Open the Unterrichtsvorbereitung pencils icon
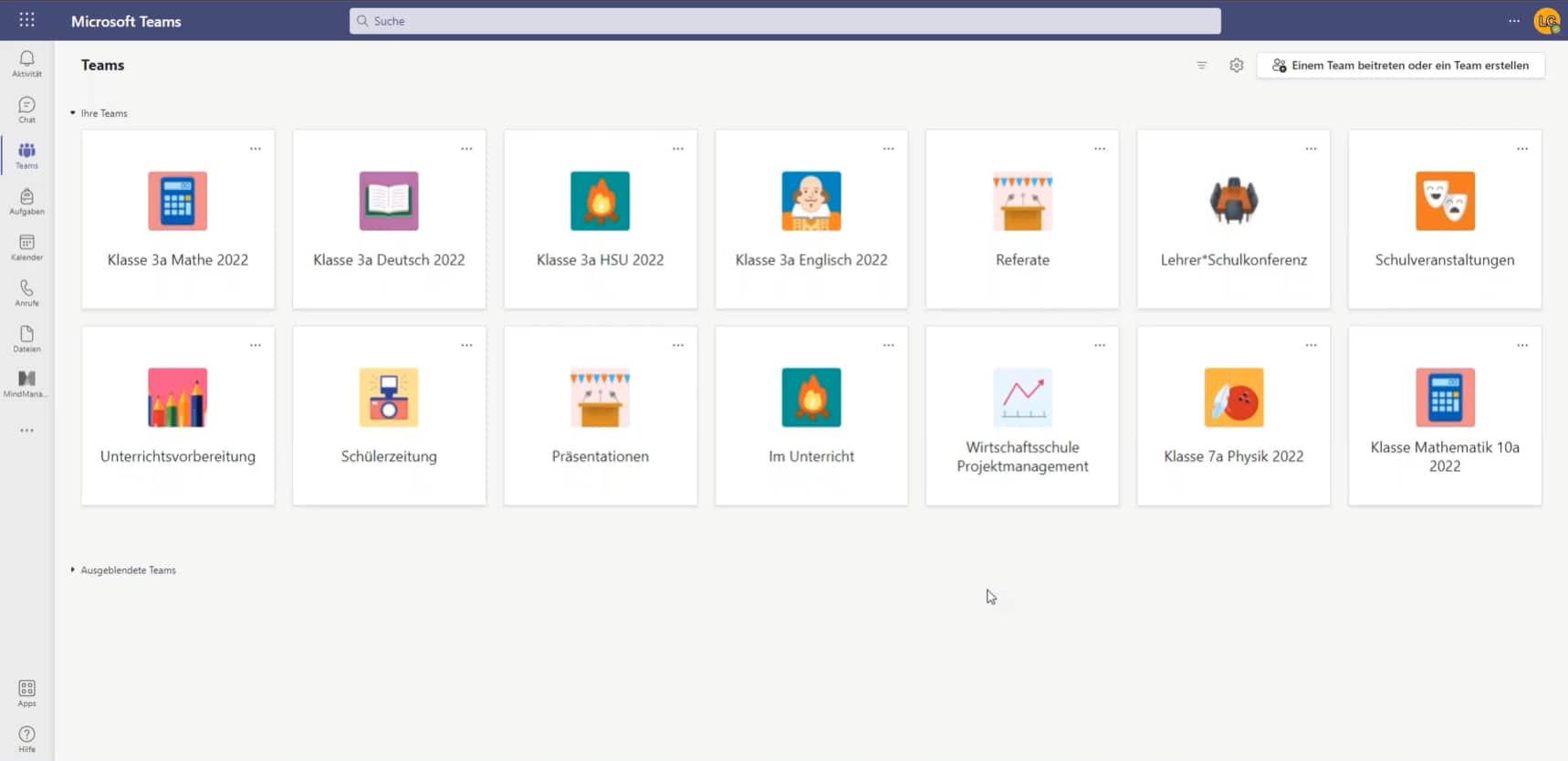The width and height of the screenshot is (1568, 761). pyautogui.click(x=177, y=397)
